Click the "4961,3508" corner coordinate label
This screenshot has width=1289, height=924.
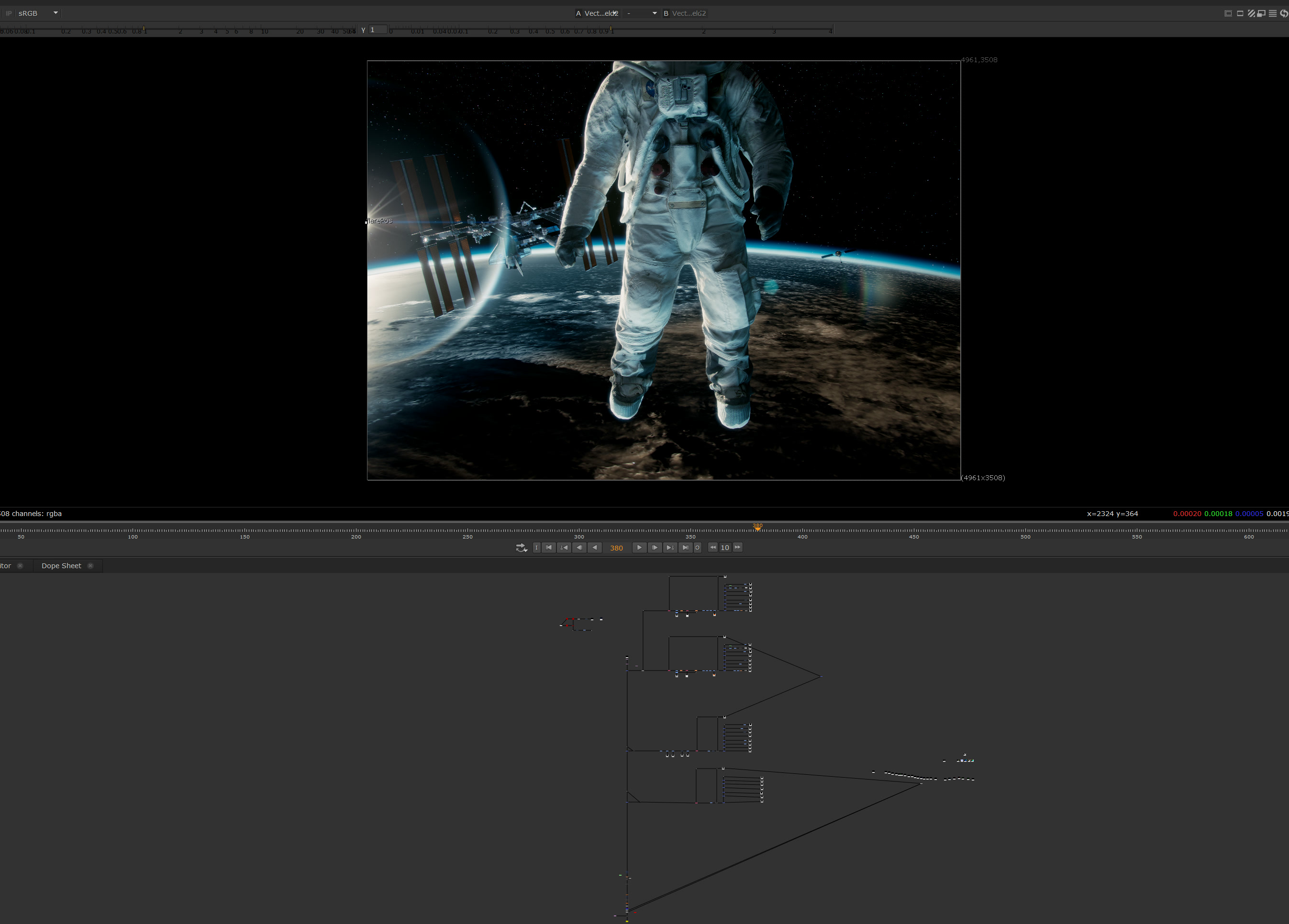[979, 60]
